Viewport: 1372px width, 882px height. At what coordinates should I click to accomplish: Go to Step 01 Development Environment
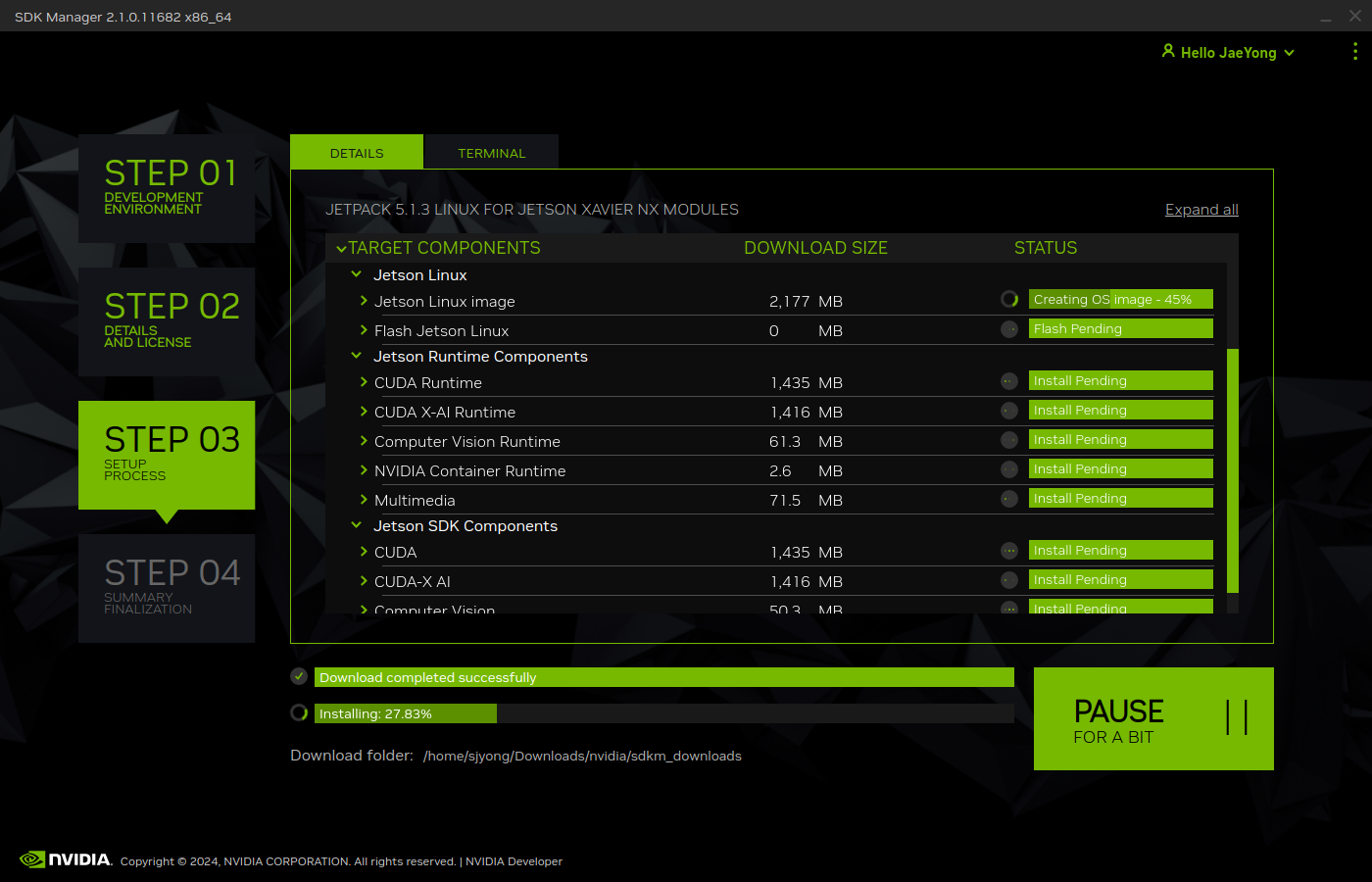click(x=167, y=188)
